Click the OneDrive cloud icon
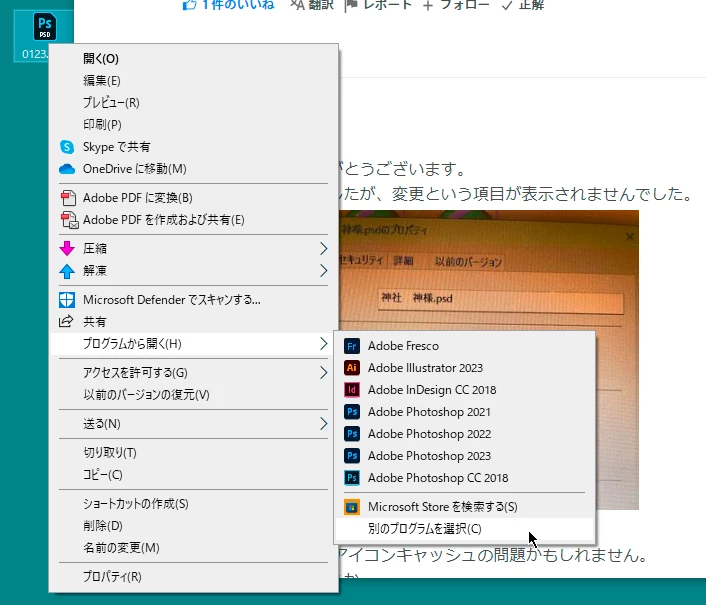Viewport: 706px width, 605px height. 67,169
